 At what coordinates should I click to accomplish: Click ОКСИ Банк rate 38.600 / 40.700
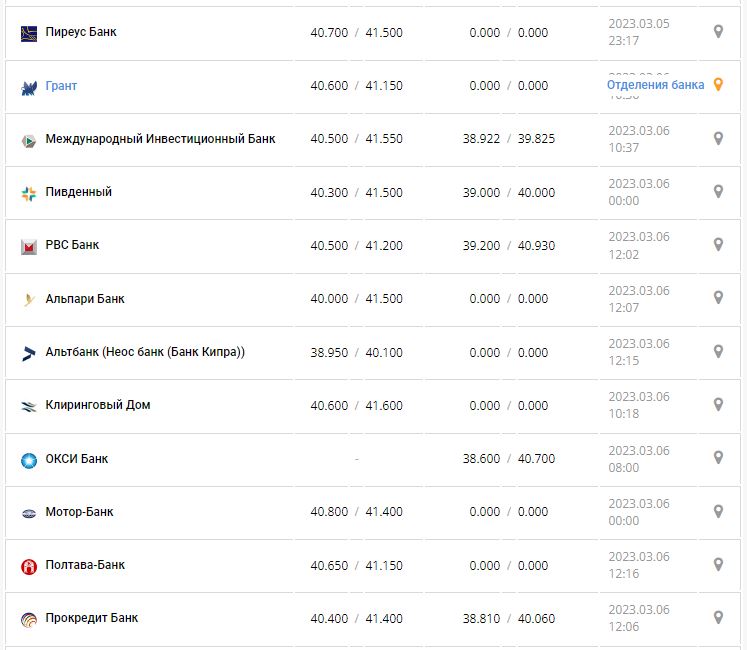(509, 459)
